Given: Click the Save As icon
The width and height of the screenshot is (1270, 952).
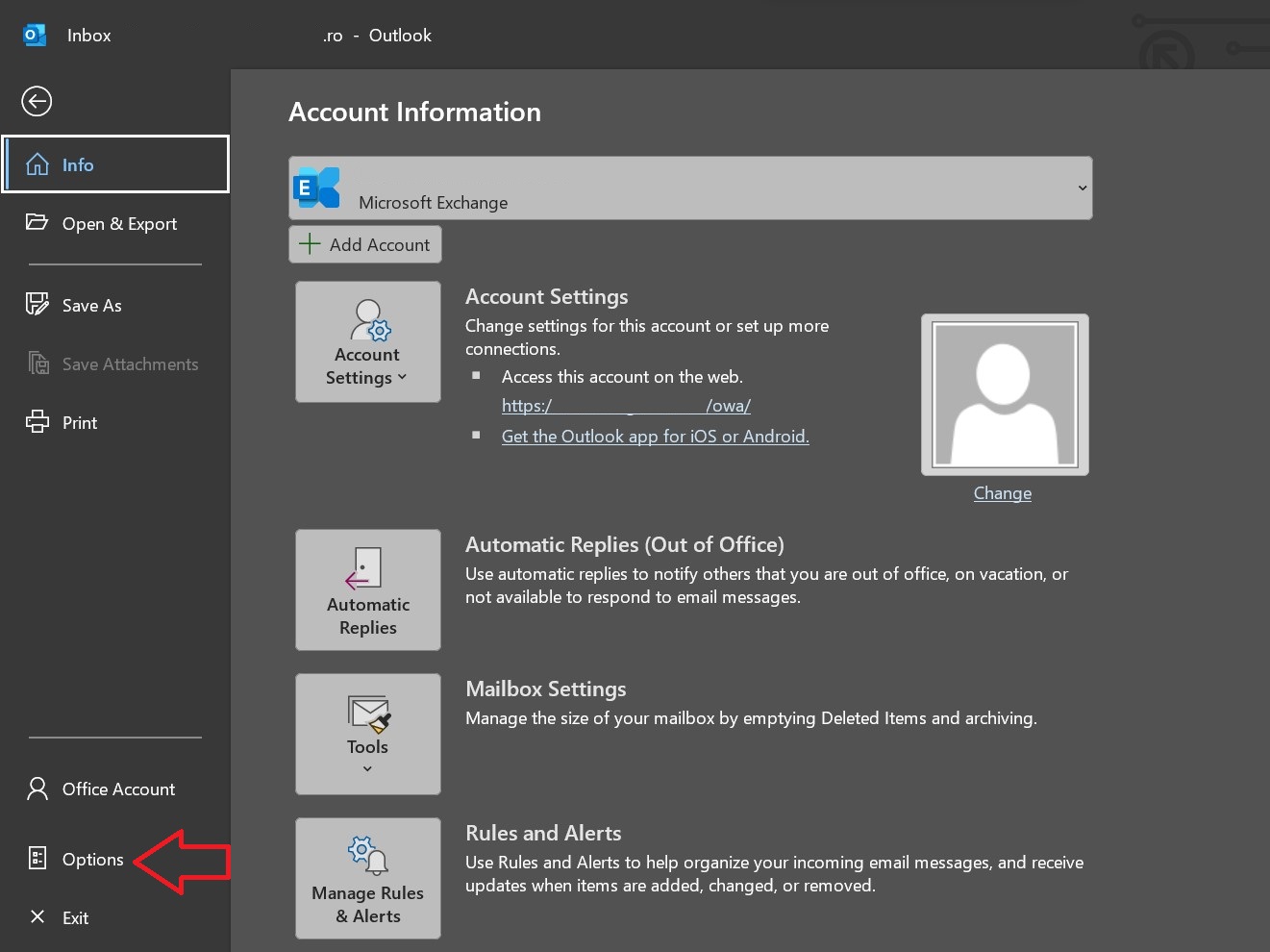Looking at the screenshot, I should 37,305.
